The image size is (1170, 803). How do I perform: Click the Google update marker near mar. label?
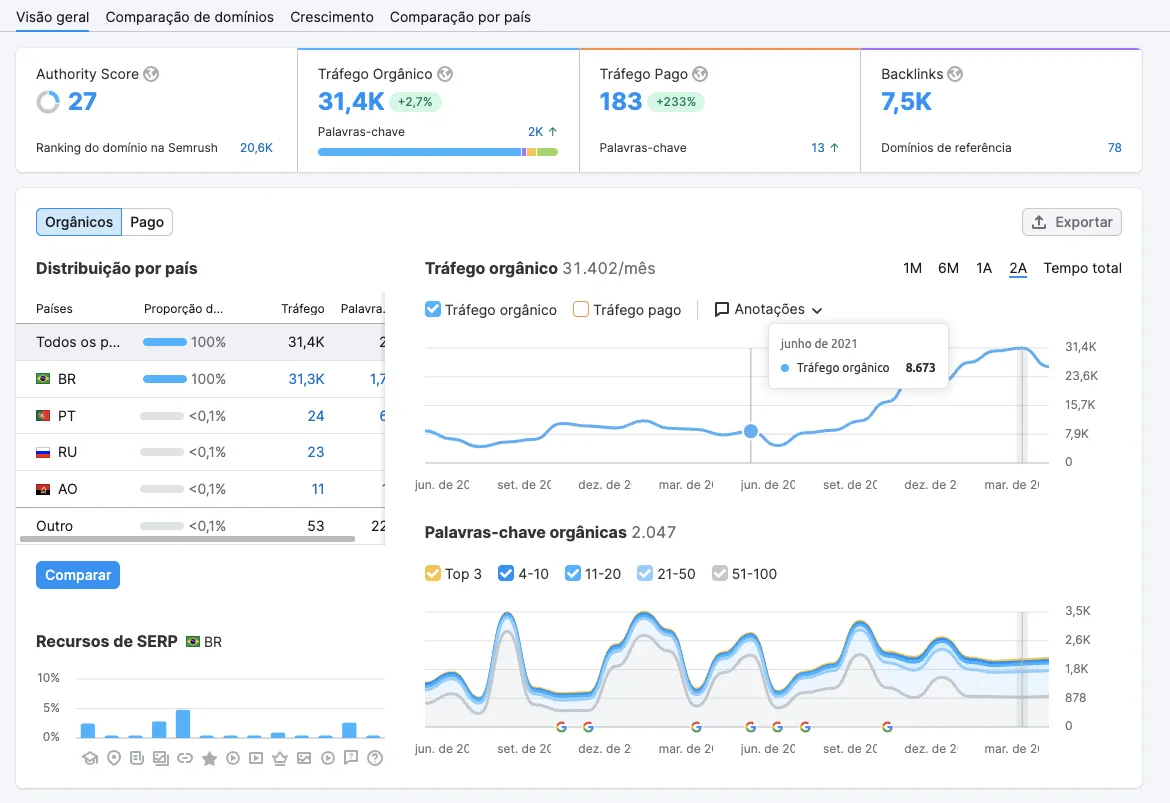pos(696,727)
